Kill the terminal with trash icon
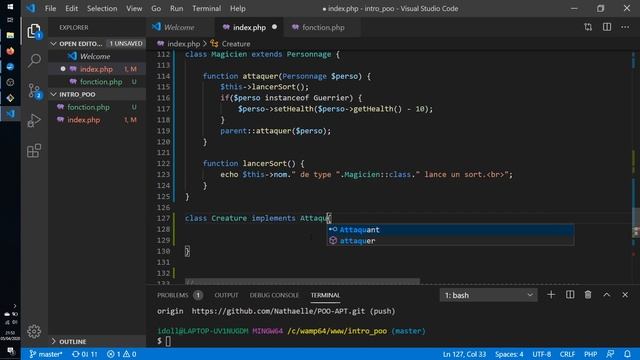 [x=588, y=295]
